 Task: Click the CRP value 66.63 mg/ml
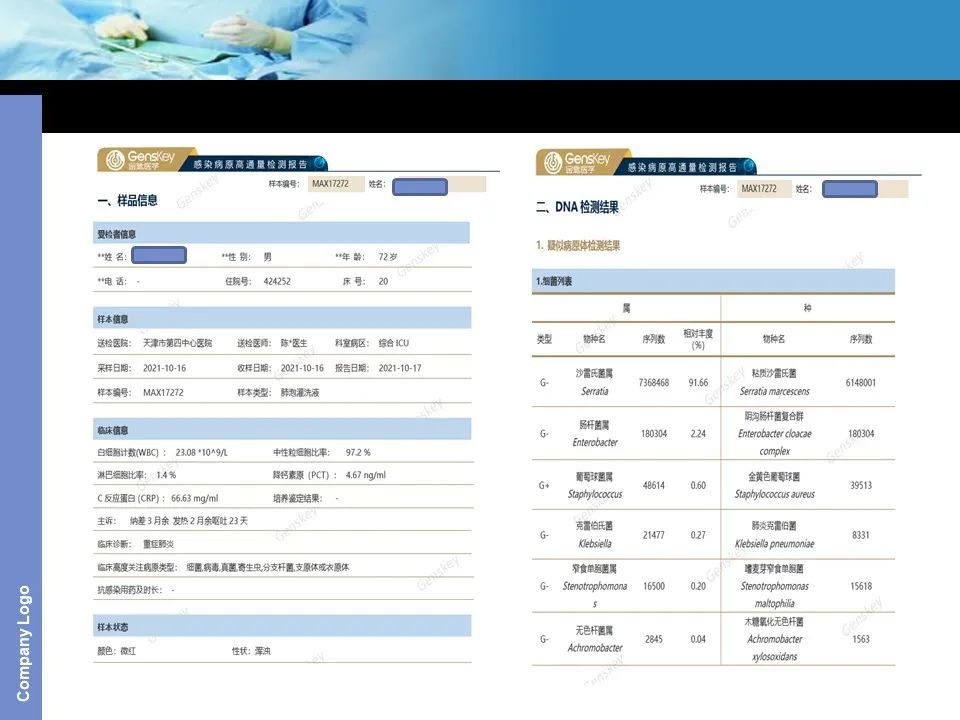click(195, 498)
